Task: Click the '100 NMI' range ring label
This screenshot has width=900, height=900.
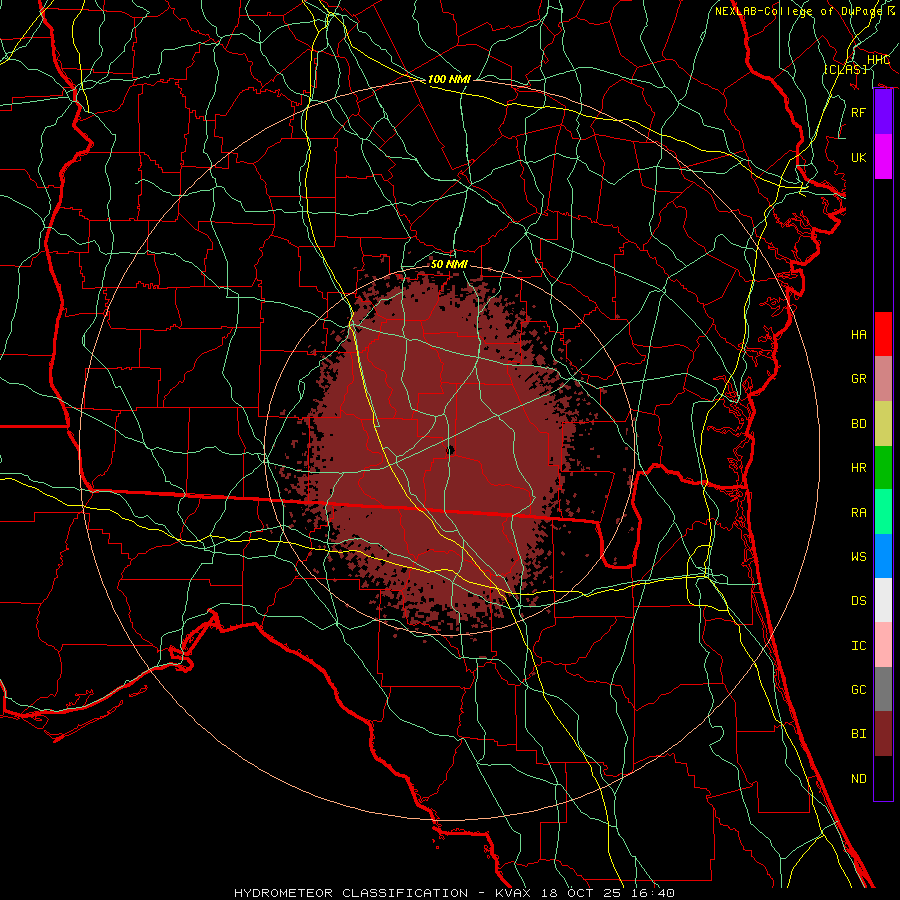Action: coord(449,79)
